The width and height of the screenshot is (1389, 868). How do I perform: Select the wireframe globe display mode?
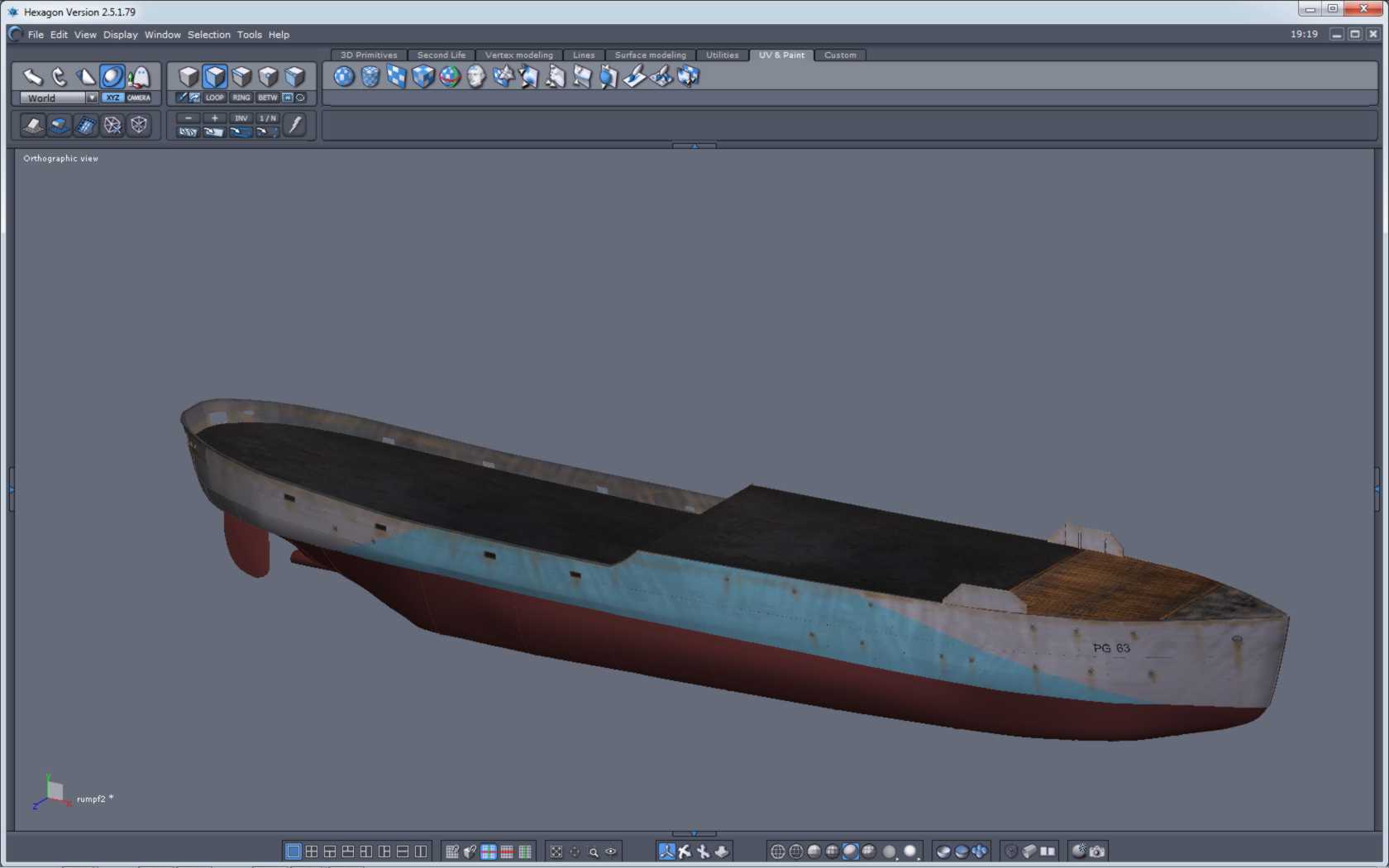click(778, 851)
